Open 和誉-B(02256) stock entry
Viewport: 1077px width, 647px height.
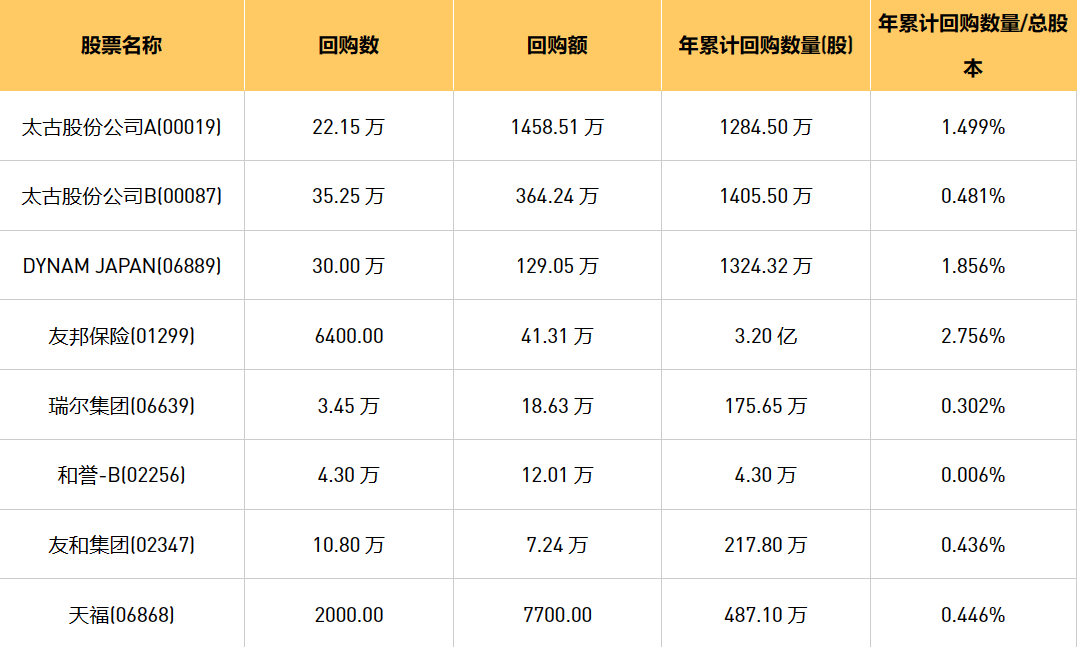pyautogui.click(x=121, y=475)
